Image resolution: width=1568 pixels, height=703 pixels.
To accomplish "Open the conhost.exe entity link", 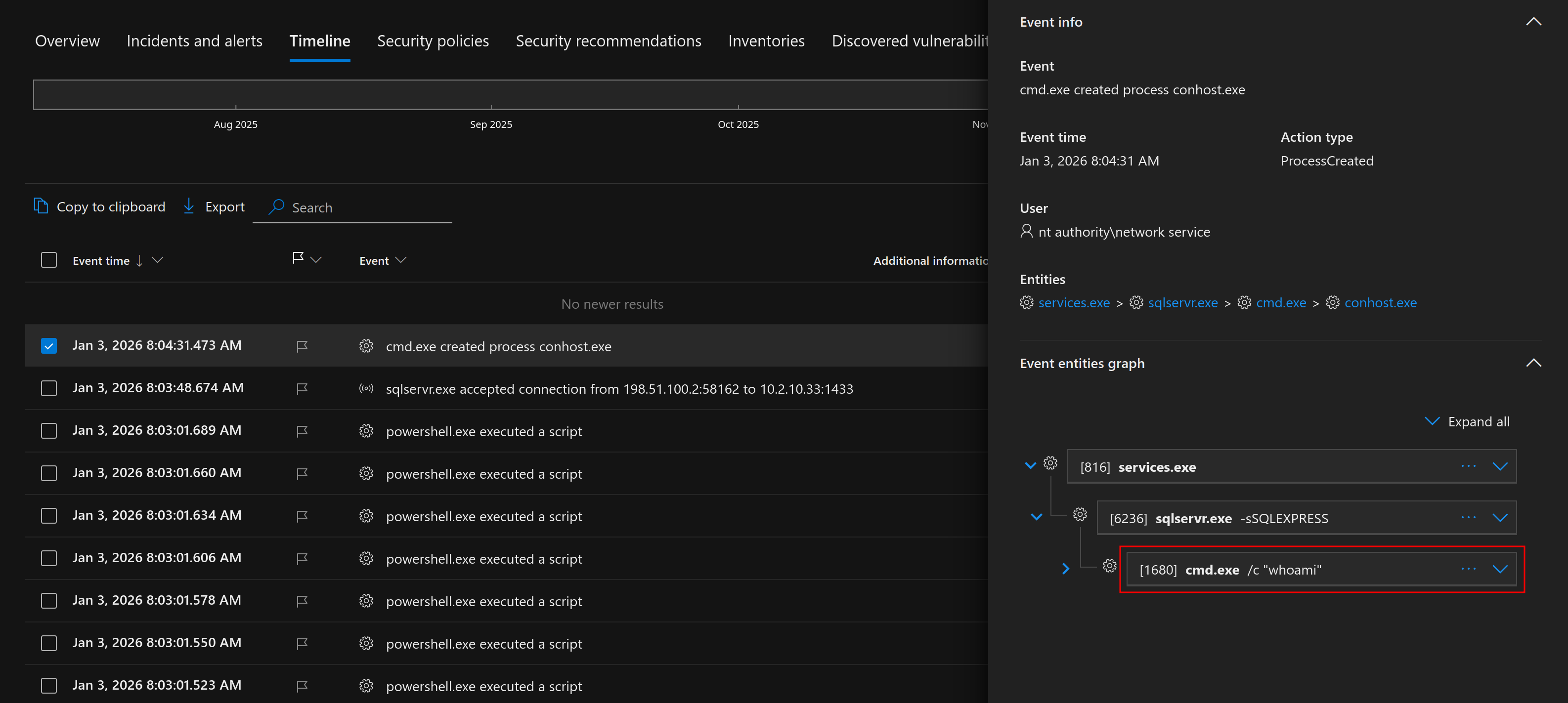I will point(1380,303).
